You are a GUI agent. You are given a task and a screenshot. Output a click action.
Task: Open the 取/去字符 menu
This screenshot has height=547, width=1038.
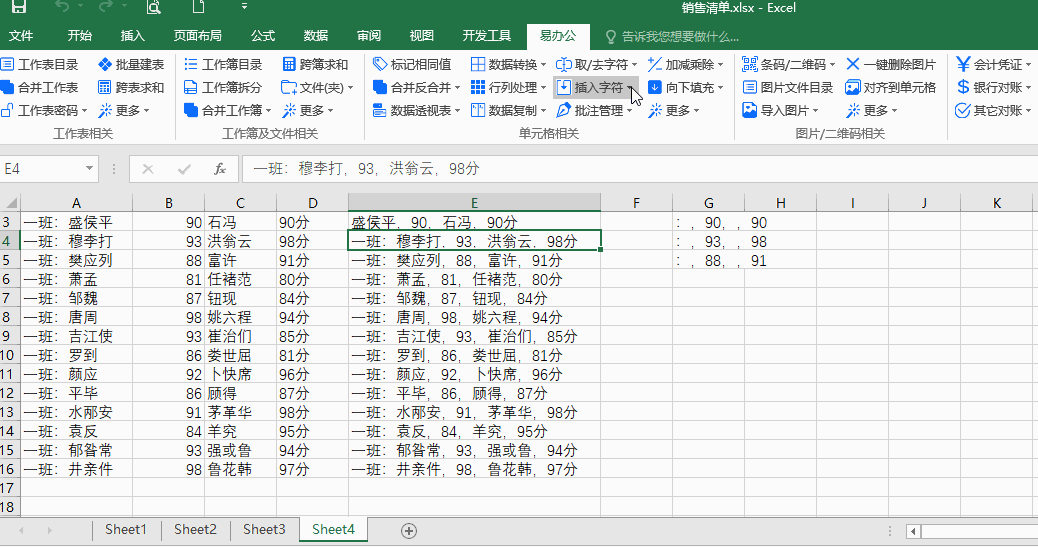[596, 64]
